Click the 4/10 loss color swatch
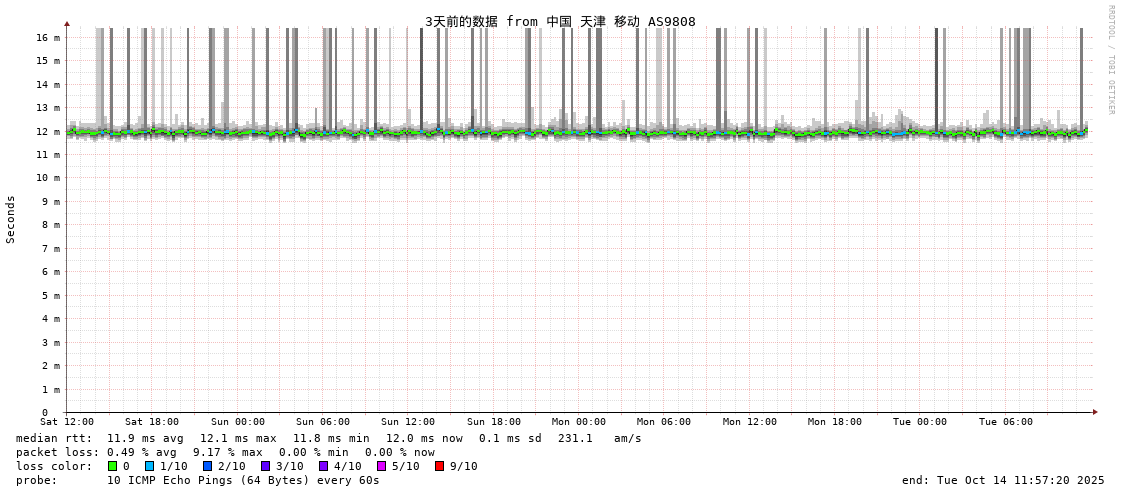This screenshot has height=494, width=1121. coord(323,466)
